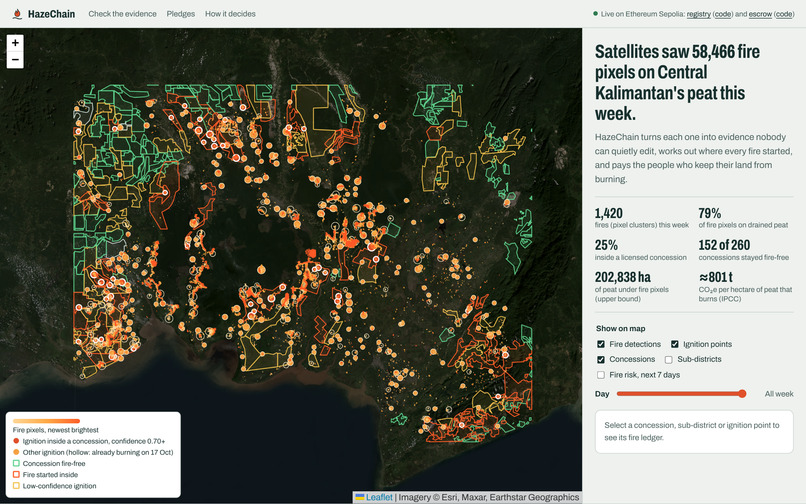This screenshot has height=504, width=806.
Task: Open the Pledges nav item
Action: pos(180,14)
